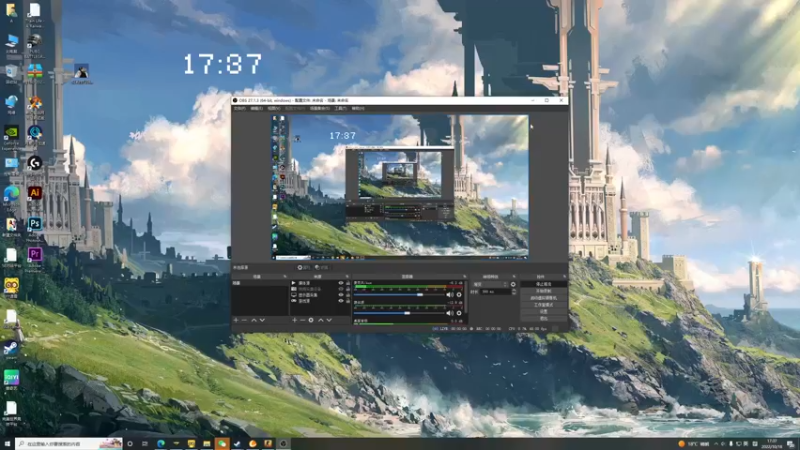Screen dimensions: 800x450
Task: Add a new scene with plus icon
Action: pos(236,320)
